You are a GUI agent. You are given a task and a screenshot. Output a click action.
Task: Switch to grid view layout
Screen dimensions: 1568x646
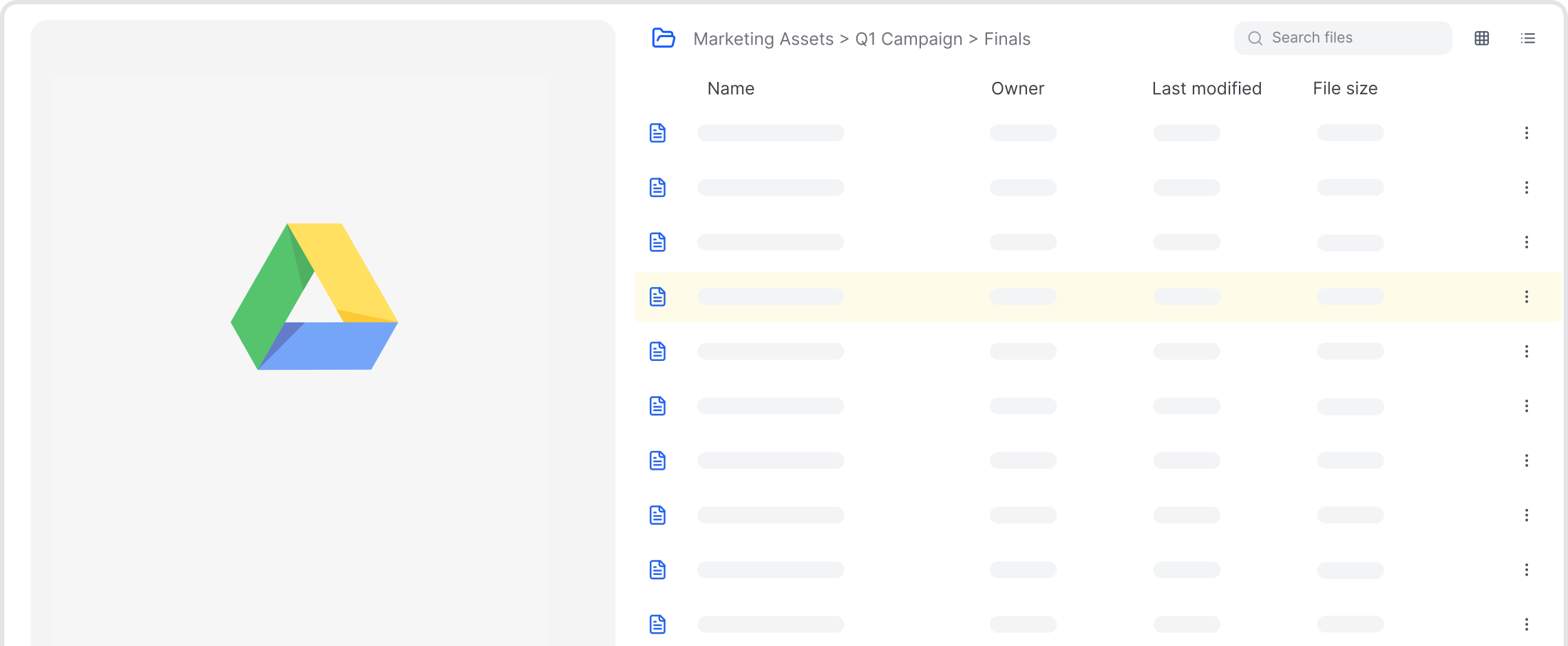1482,39
